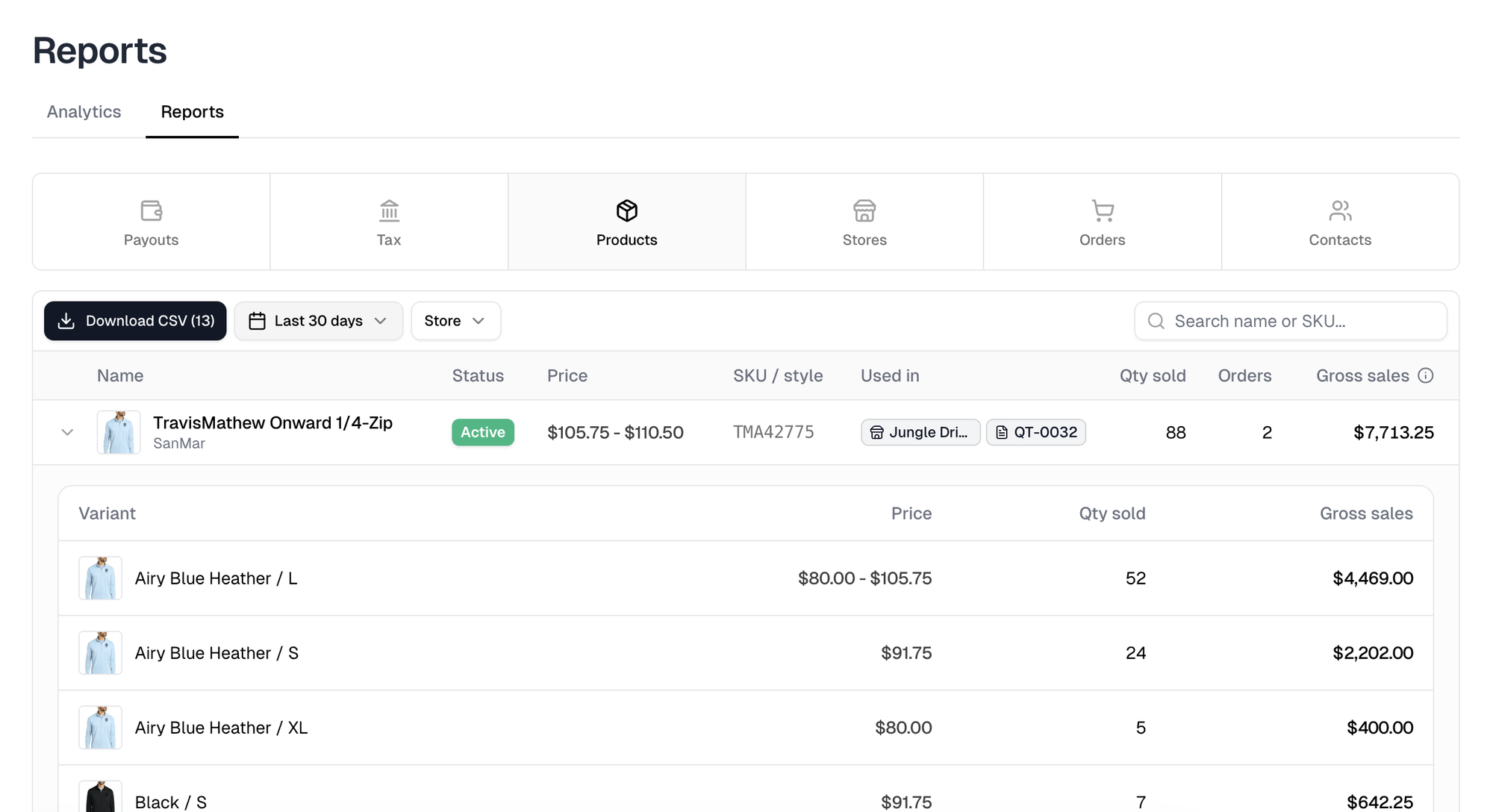Viewport: 1493px width, 812px height.
Task: Click the Black / S variant thumbnail
Action: coord(101,797)
